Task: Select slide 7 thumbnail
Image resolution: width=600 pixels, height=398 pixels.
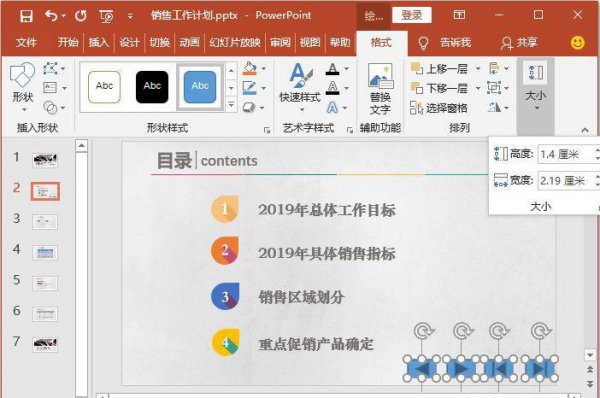Action: [x=45, y=344]
